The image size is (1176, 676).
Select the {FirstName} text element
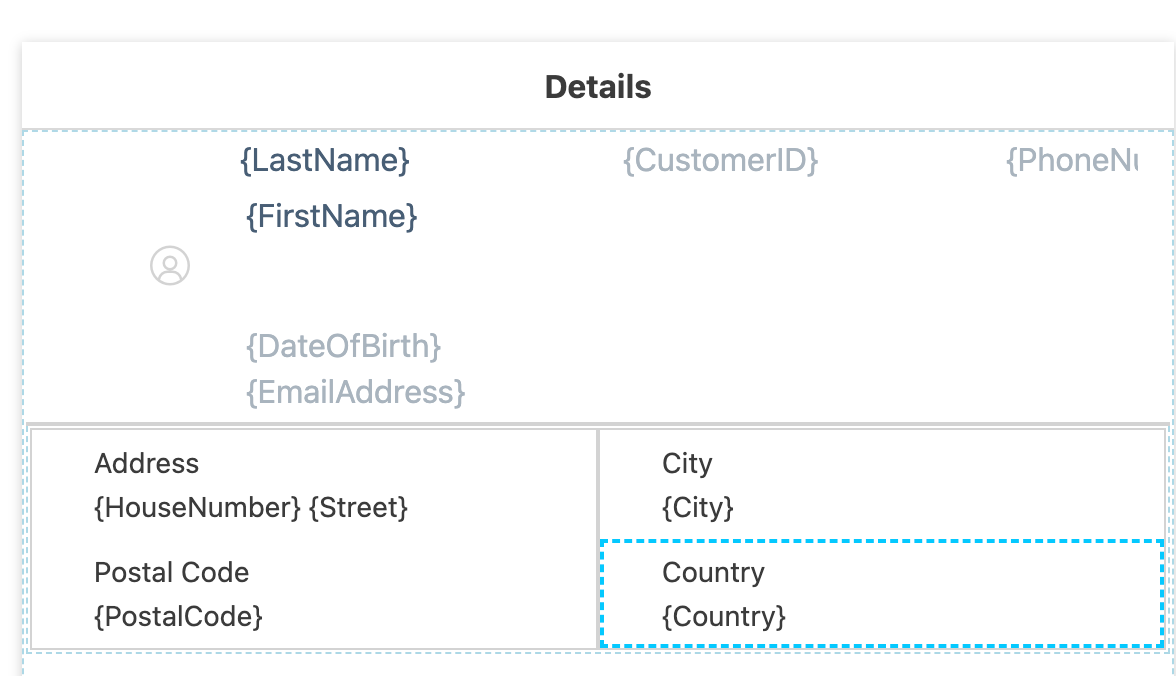tap(332, 216)
